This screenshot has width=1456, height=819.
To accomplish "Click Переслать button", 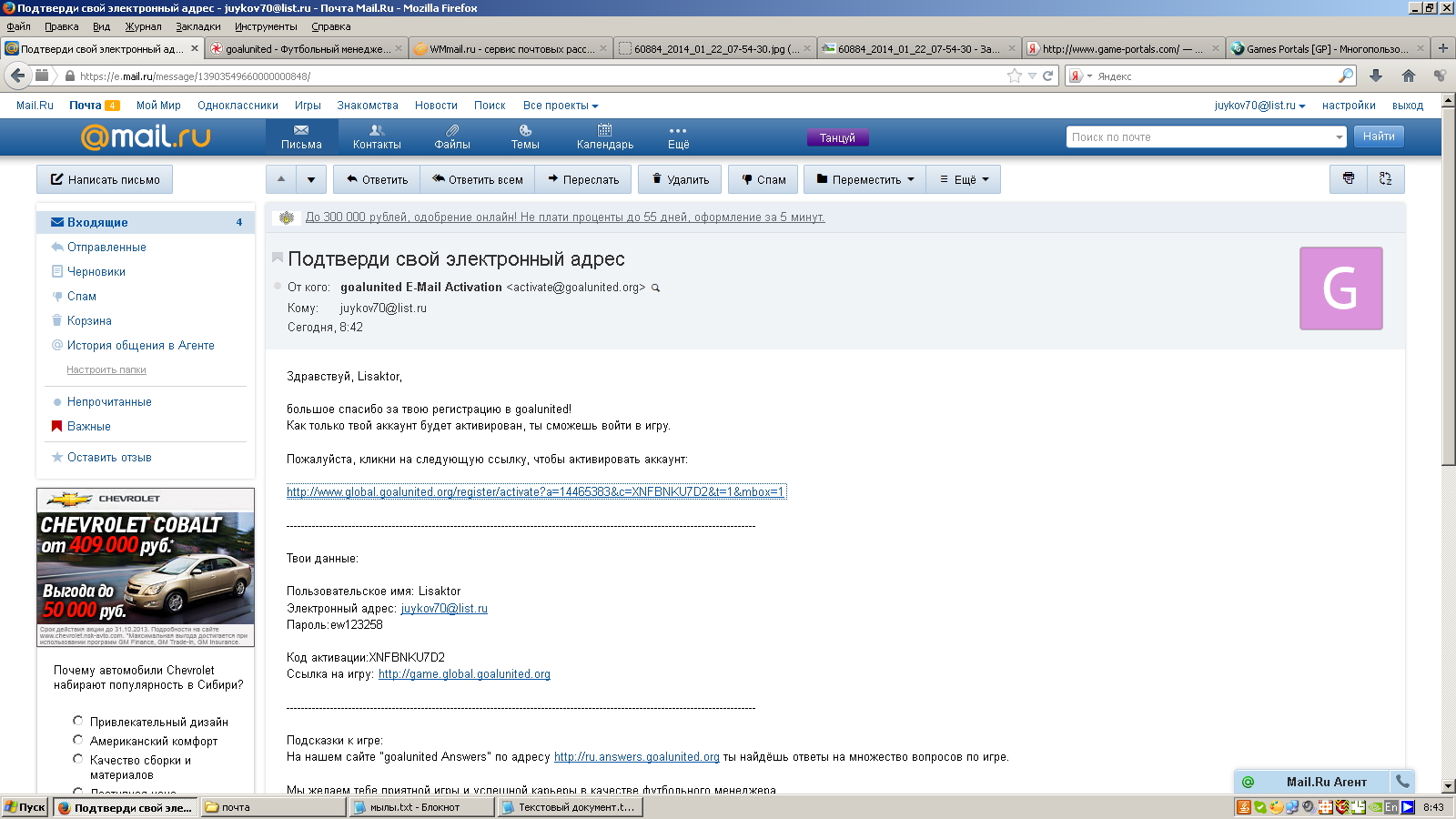I will [x=583, y=179].
